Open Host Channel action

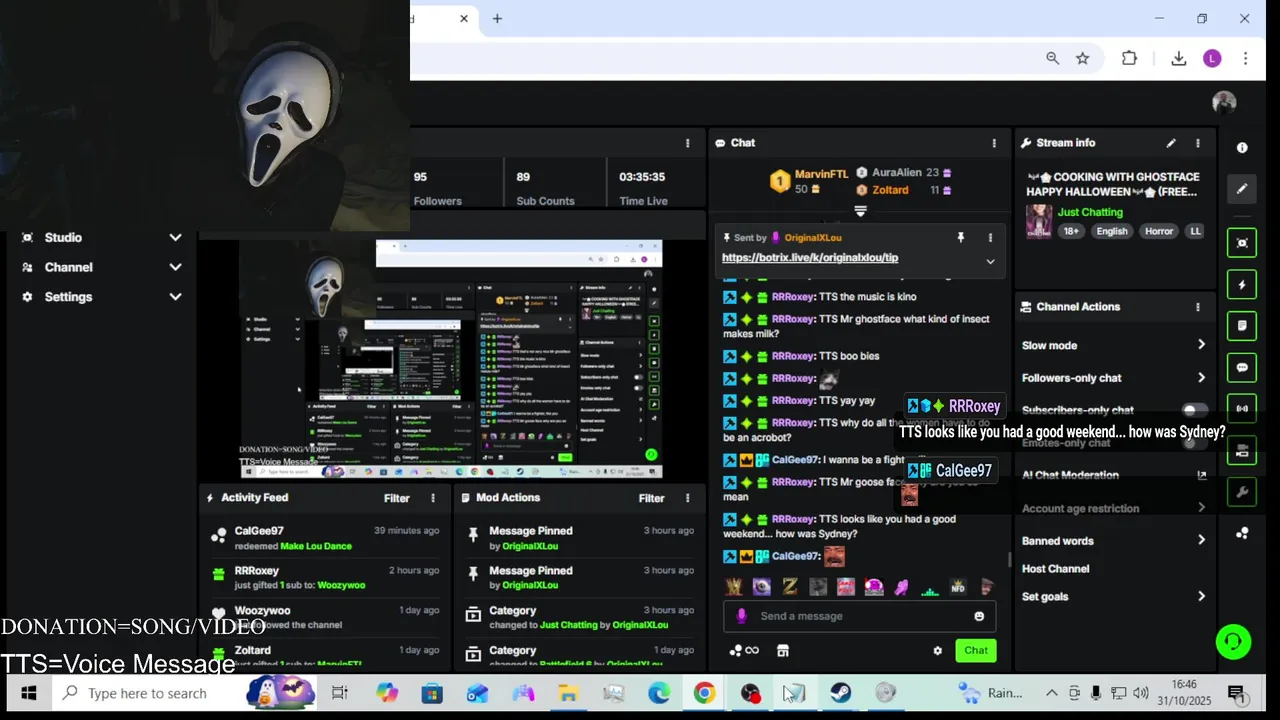click(x=1055, y=569)
